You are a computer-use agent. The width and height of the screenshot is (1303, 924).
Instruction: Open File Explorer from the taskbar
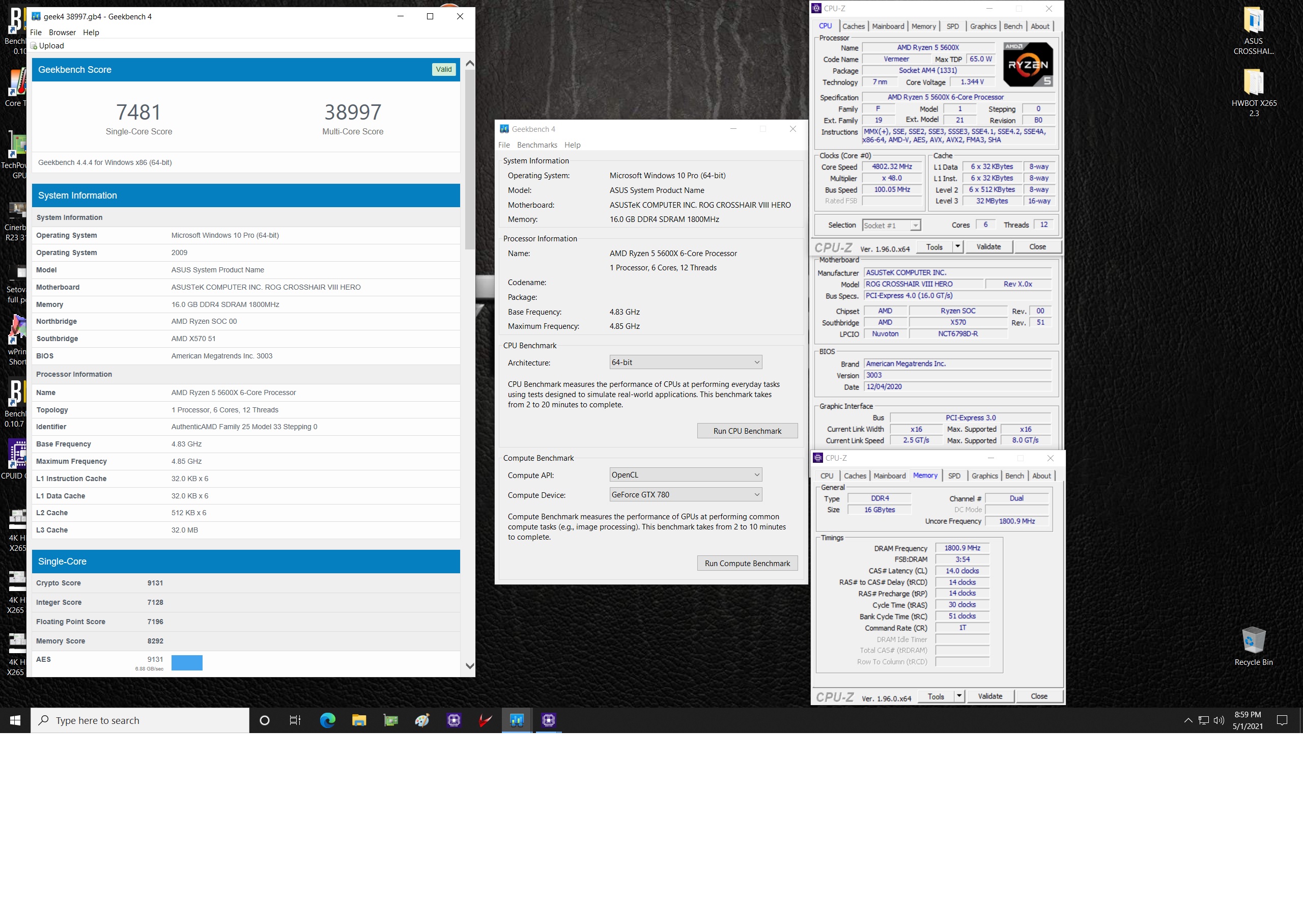pyautogui.click(x=359, y=720)
